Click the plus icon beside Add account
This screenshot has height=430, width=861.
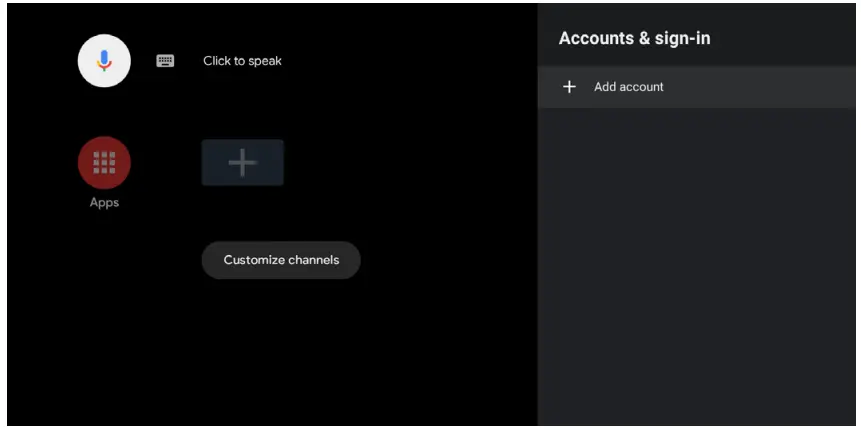pos(570,87)
